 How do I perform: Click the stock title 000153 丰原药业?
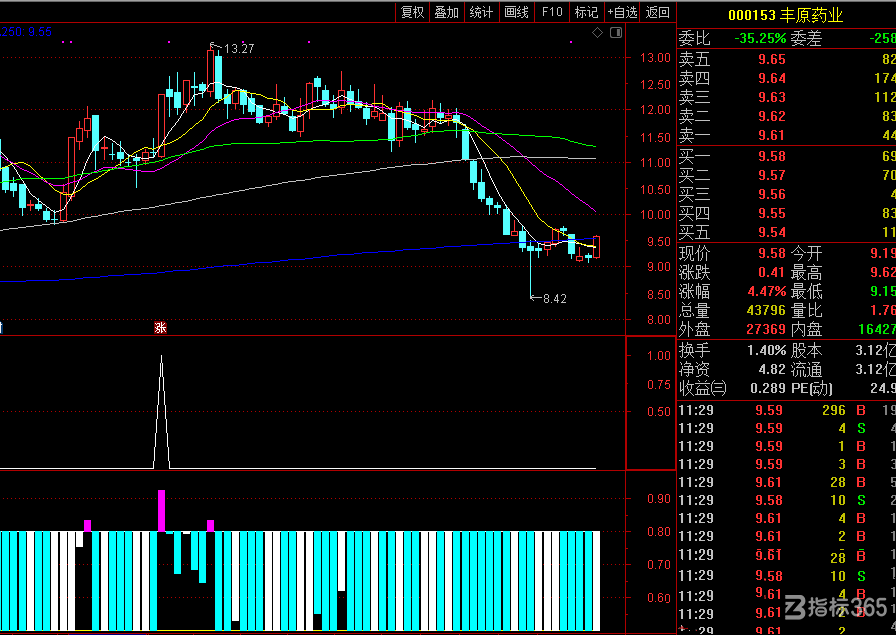click(x=786, y=15)
